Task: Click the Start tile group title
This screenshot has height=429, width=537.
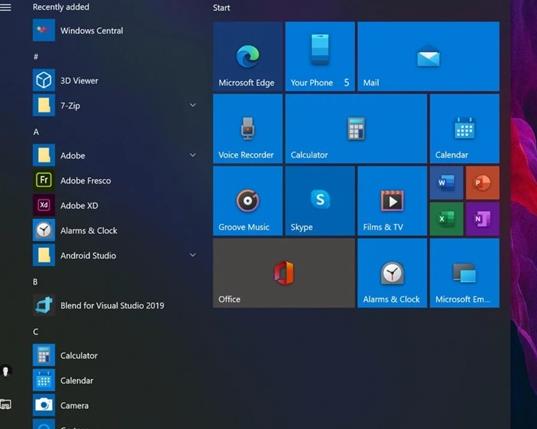Action: [x=221, y=8]
